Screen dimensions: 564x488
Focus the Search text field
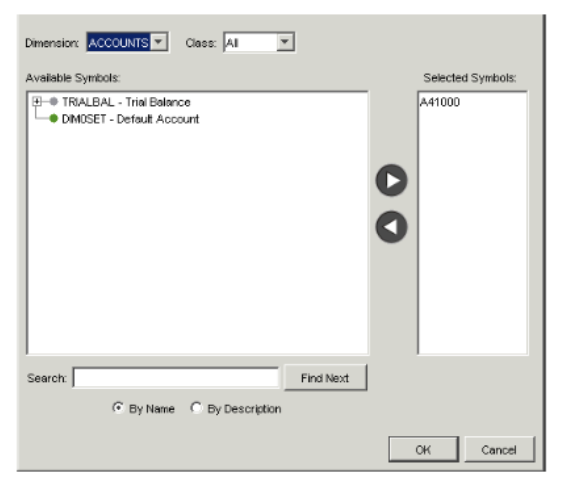pyautogui.click(x=176, y=378)
